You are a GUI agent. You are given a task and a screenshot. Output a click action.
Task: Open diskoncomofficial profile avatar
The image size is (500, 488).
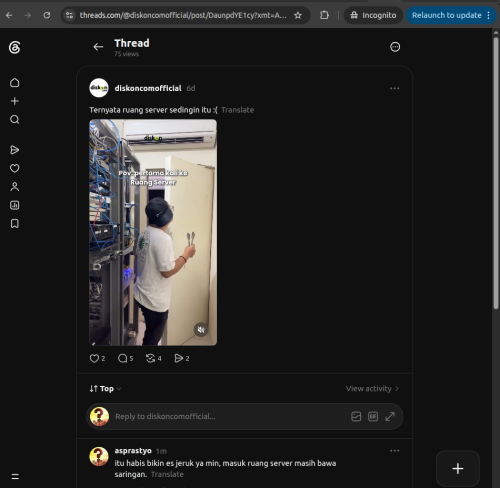click(99, 88)
